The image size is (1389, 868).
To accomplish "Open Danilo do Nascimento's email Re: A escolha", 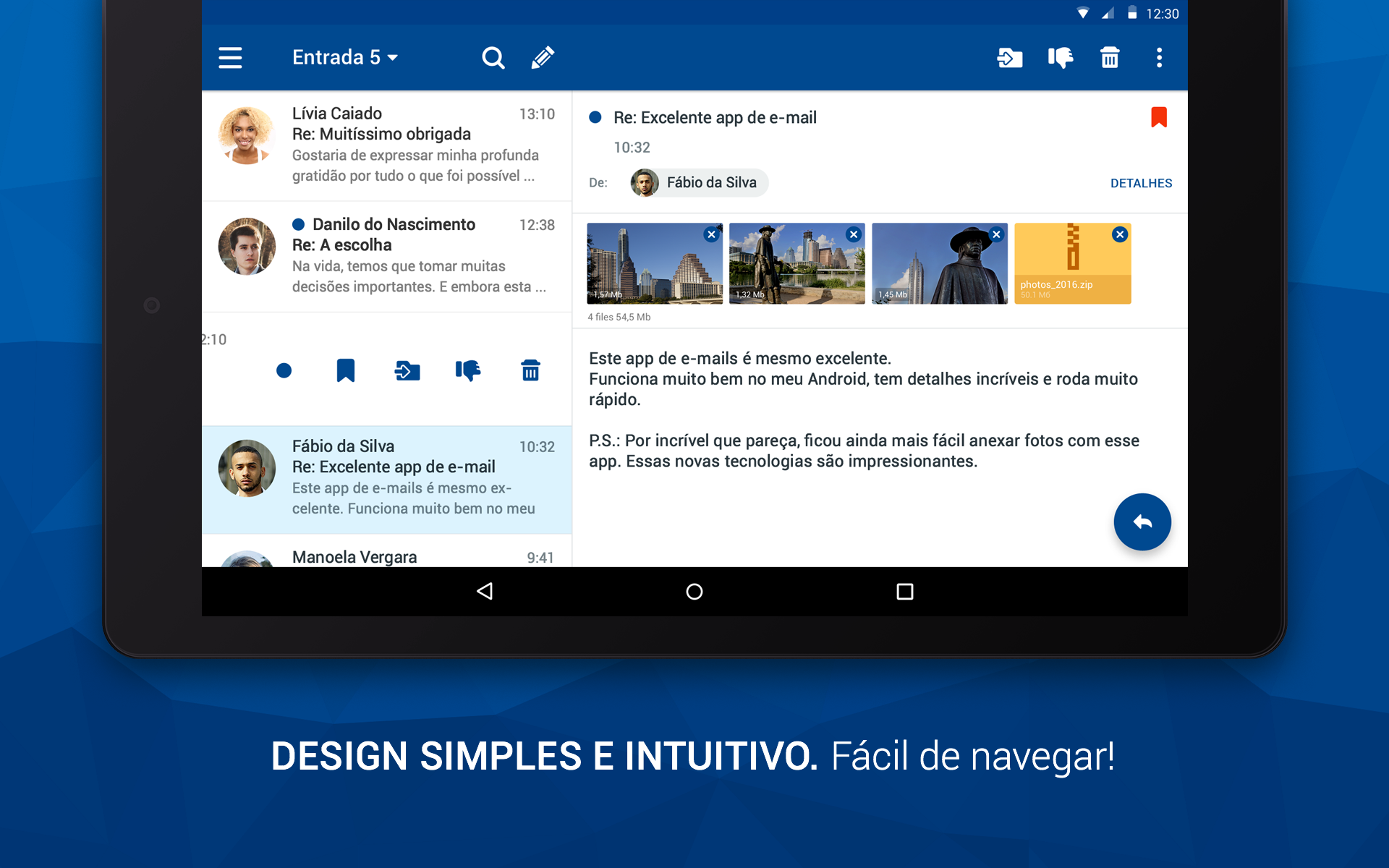I will (387, 257).
